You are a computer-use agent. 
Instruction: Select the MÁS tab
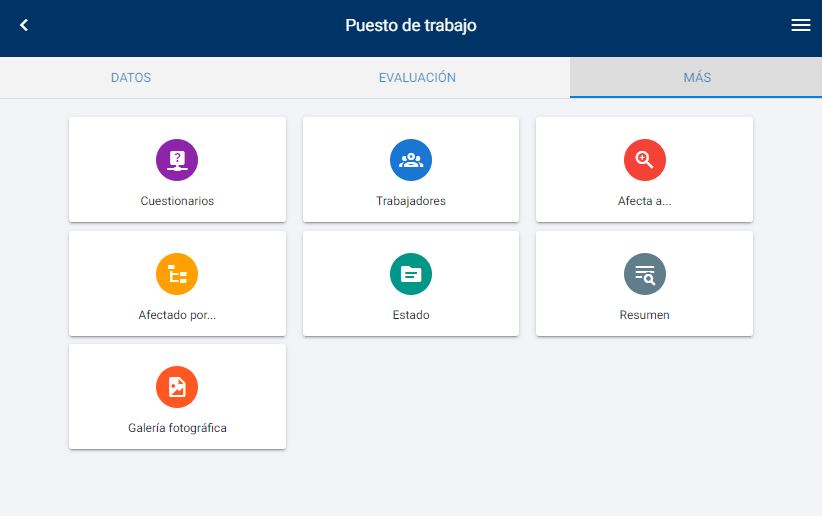(x=697, y=78)
